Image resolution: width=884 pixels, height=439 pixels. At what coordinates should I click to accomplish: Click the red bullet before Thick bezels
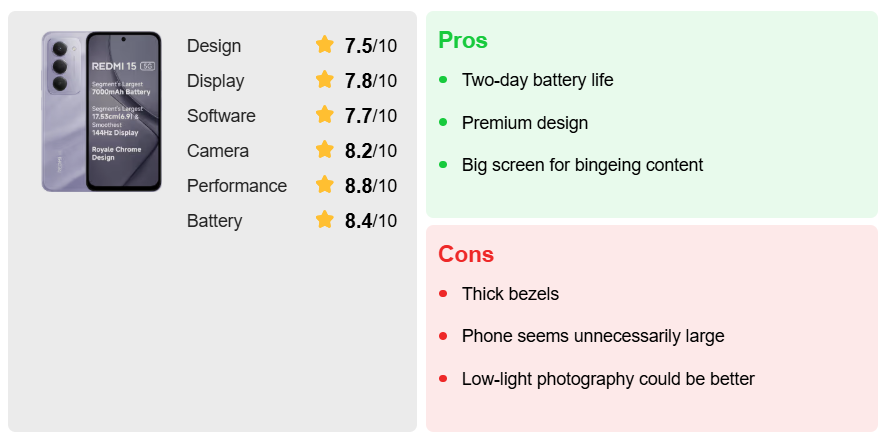(x=443, y=294)
